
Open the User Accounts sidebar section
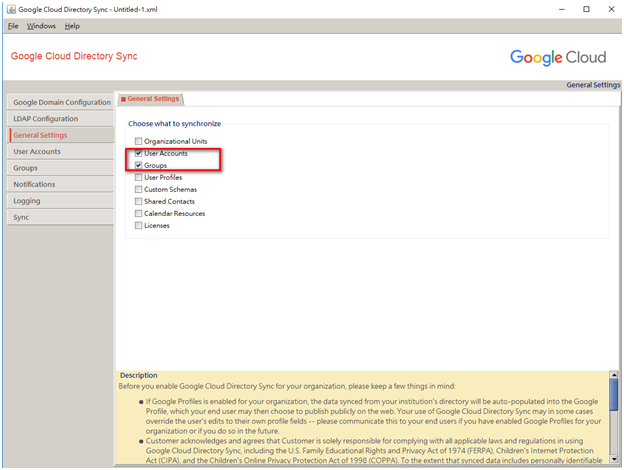click(x=60, y=152)
